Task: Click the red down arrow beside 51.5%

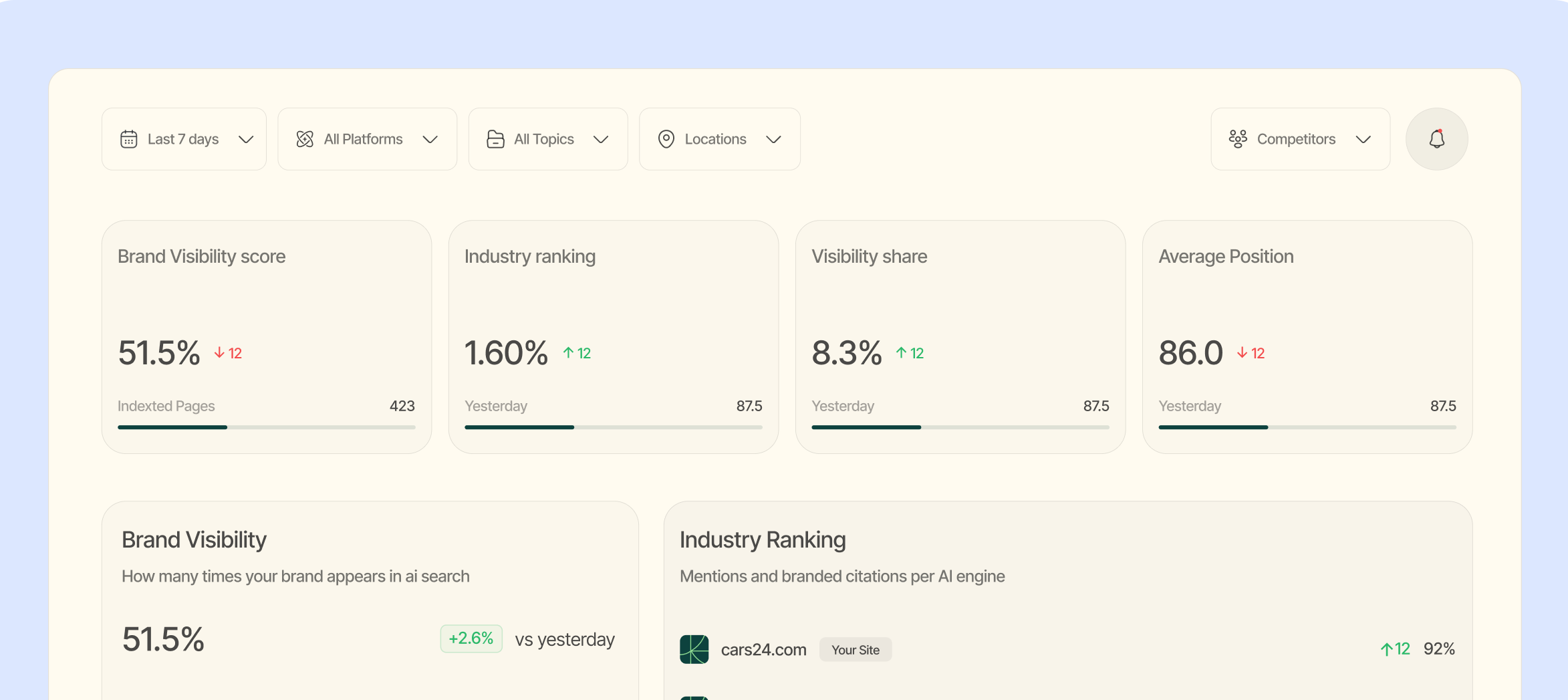Action: [219, 353]
